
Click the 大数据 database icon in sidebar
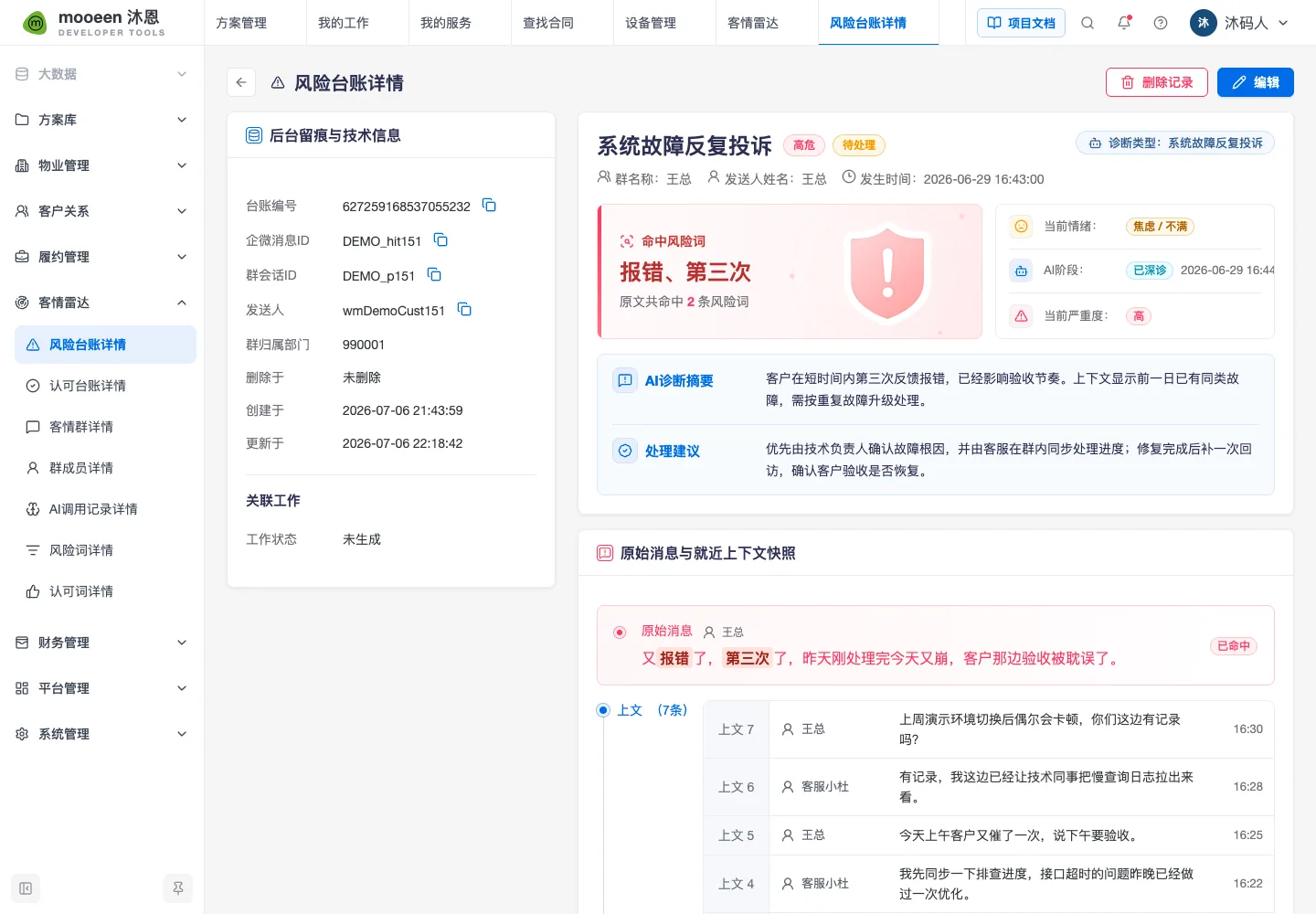pos(22,74)
